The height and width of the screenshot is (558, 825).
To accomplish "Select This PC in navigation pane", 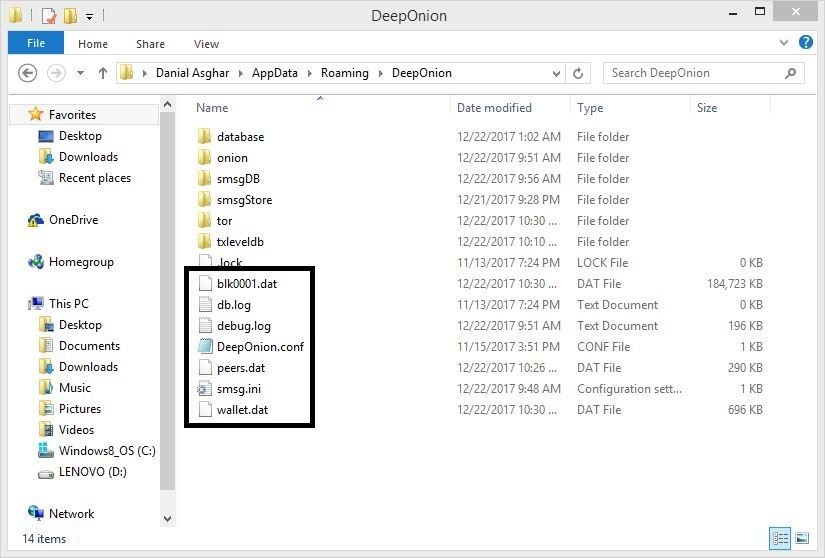I will point(69,303).
